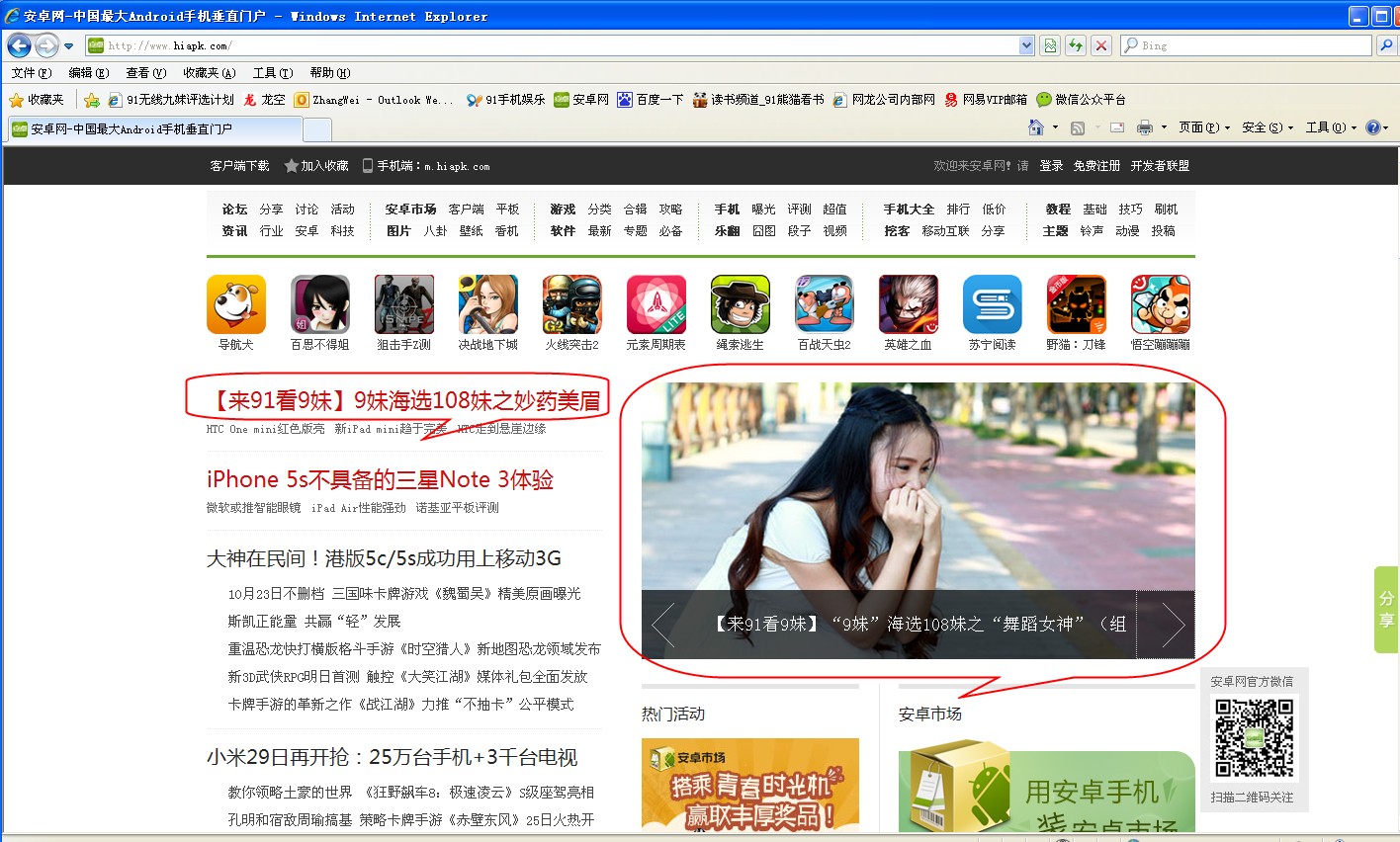The image size is (1400, 842).
Task: Open the 编辑(E) menu
Action: [89, 73]
